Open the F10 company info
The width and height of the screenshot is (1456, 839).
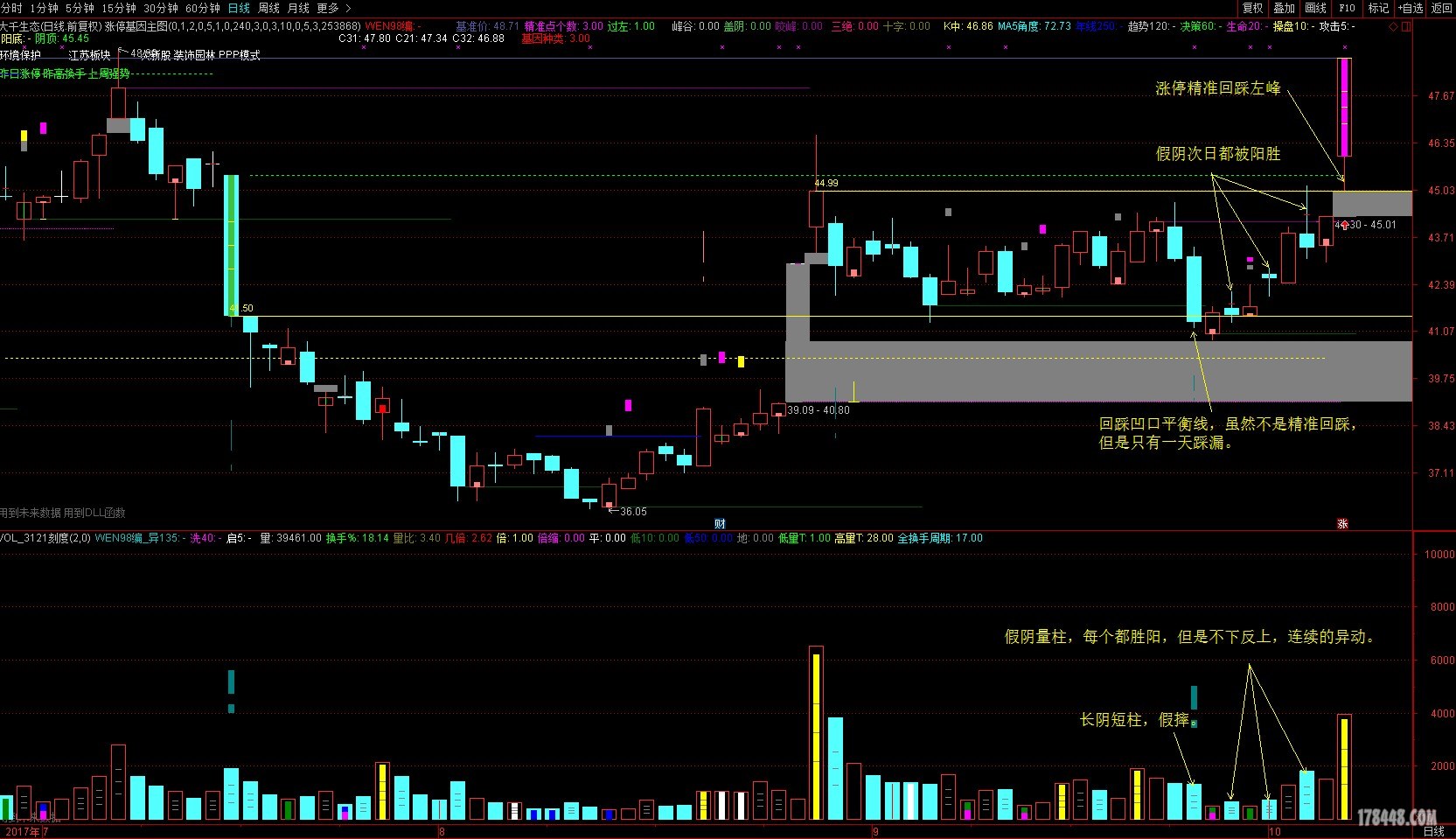pos(1347,8)
